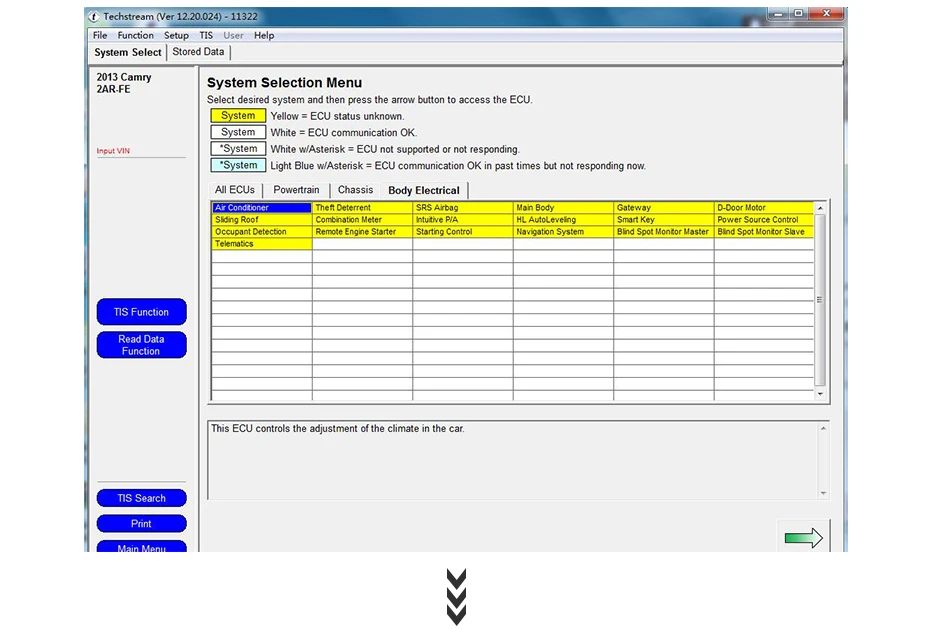Click the Read Data Function button
The image size is (930, 633).
pyautogui.click(x=142, y=345)
